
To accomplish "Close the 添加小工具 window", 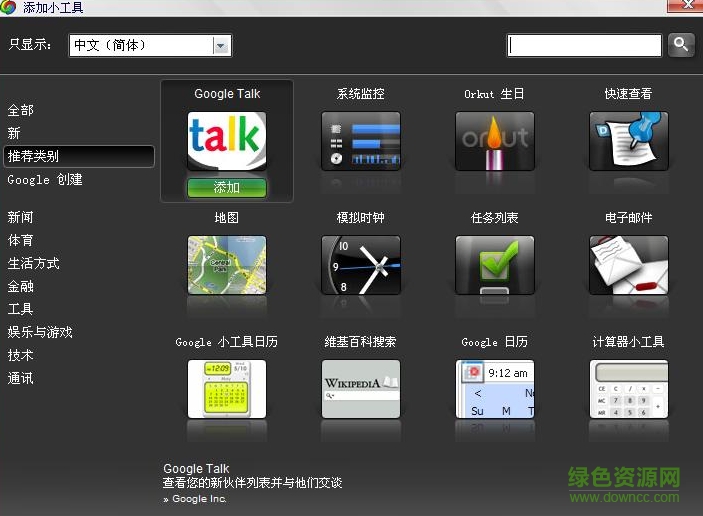I will point(686,5).
